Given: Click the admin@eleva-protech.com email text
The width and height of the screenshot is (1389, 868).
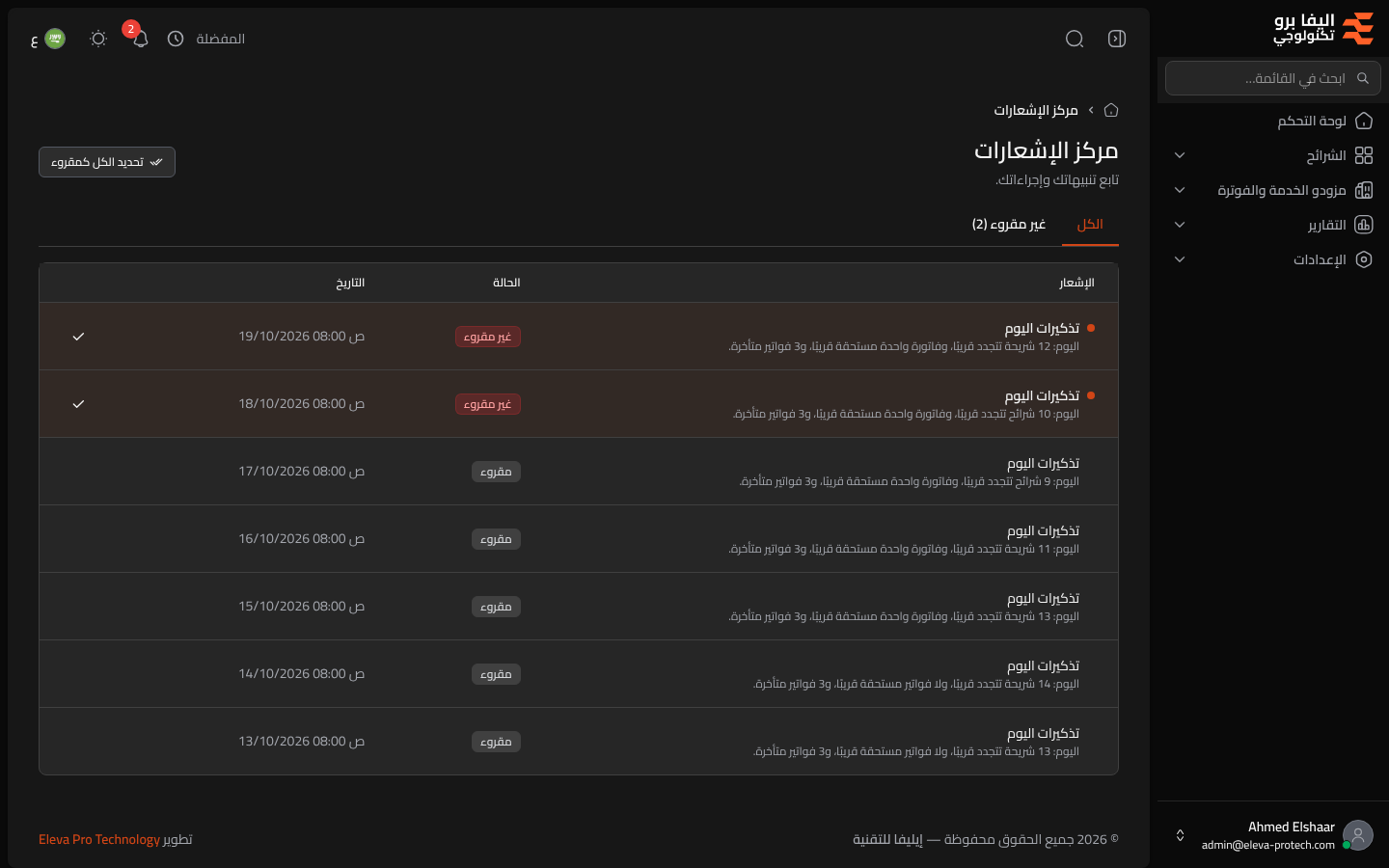Looking at the screenshot, I should point(1268,845).
